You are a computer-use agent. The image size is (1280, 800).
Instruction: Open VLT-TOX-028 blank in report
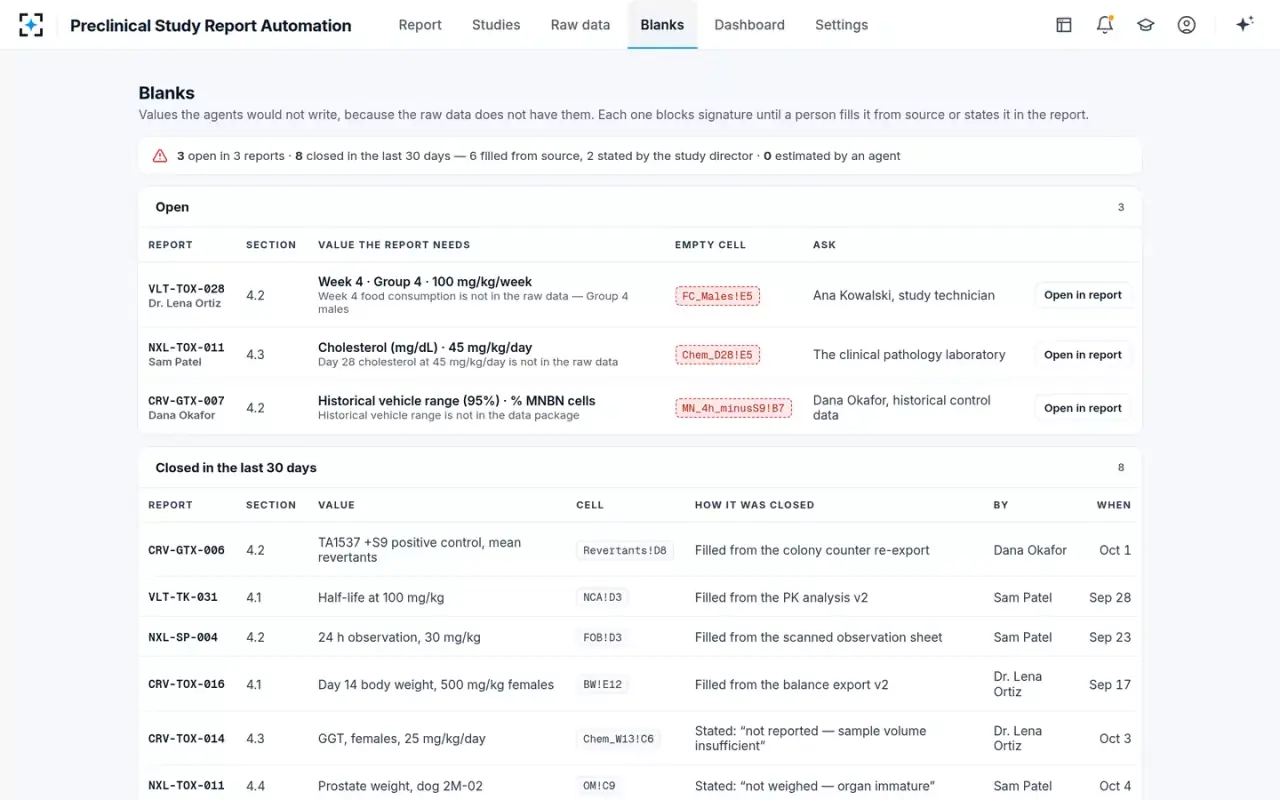1083,295
